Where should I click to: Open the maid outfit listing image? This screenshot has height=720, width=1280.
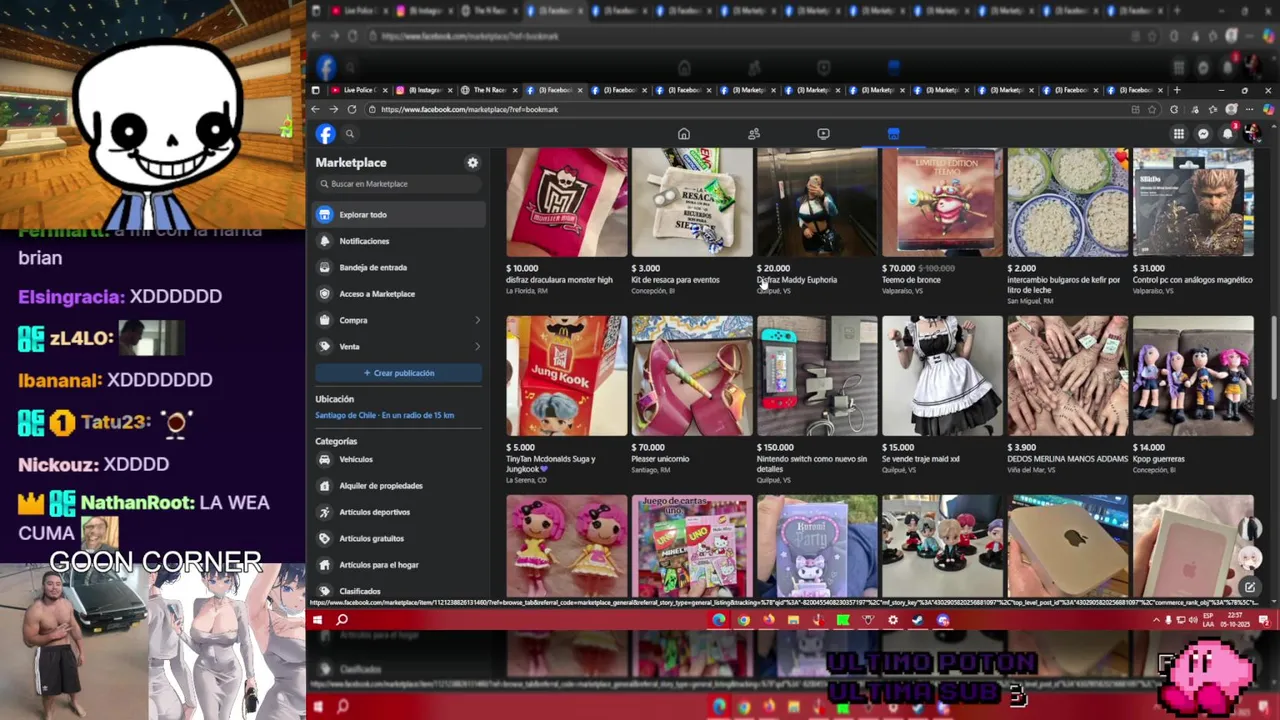click(942, 376)
